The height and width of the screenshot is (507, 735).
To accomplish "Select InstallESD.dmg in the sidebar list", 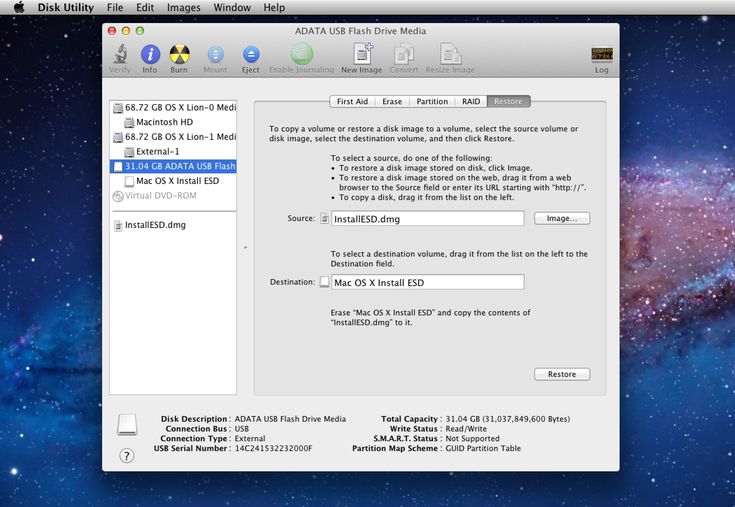I will (173, 225).
